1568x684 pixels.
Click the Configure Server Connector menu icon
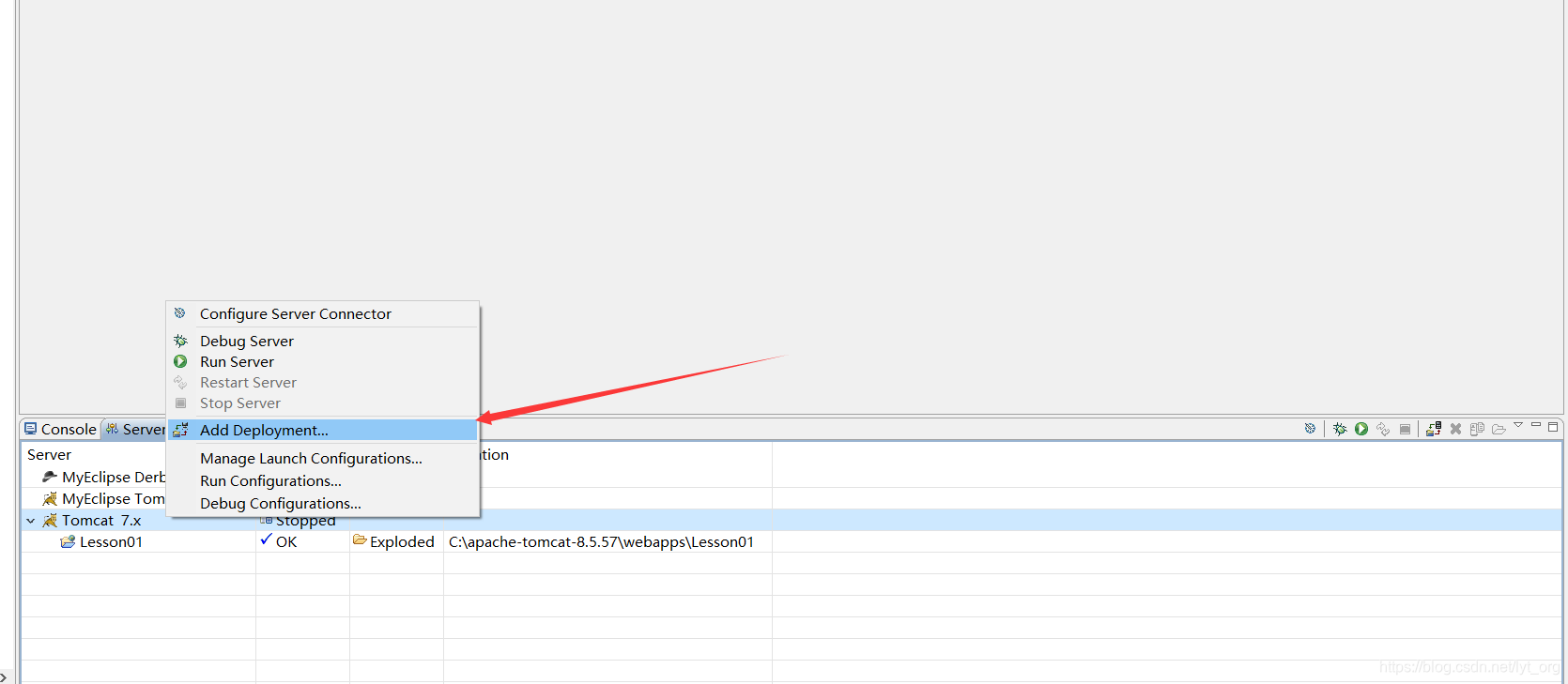[180, 313]
